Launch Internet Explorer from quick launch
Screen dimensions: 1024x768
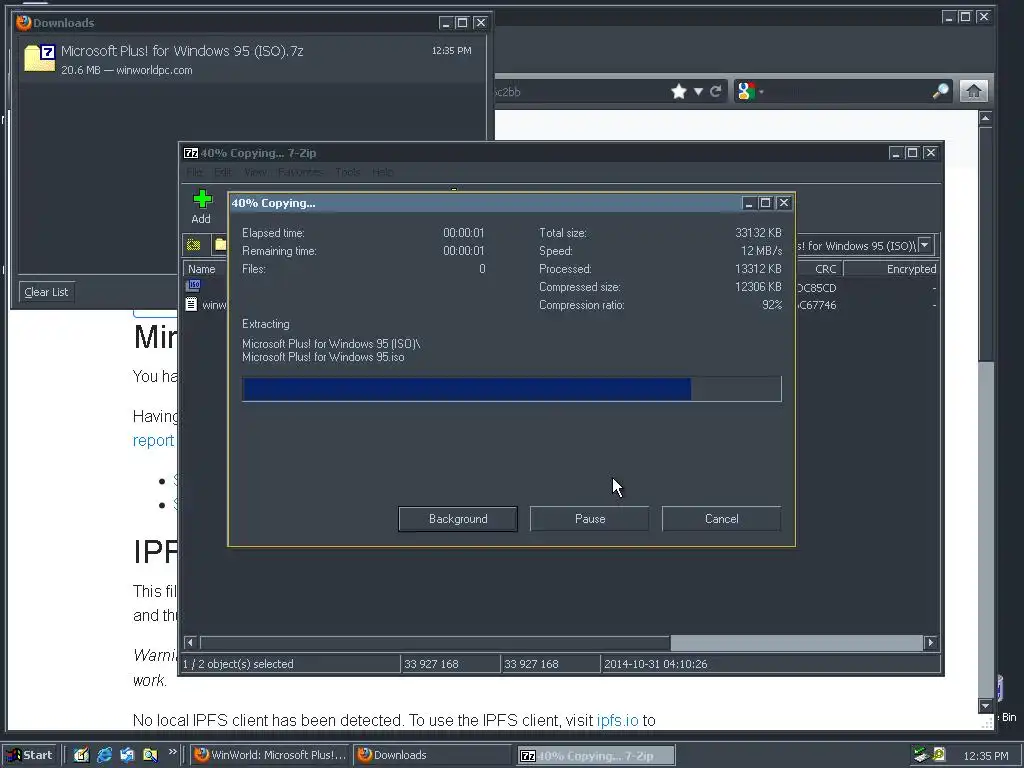click(104, 755)
